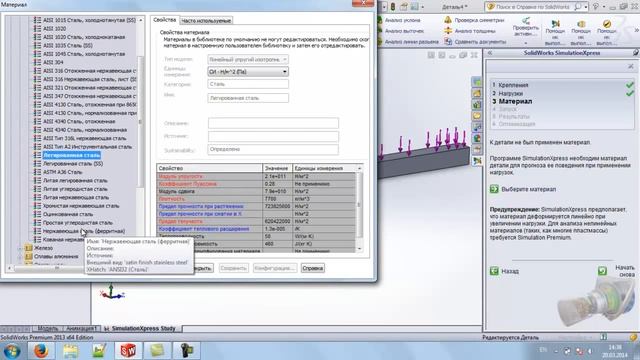This screenshot has width=640, height=360.
Task: Collapse the SimulationXpress task pane arrows
Action: click(x=490, y=53)
